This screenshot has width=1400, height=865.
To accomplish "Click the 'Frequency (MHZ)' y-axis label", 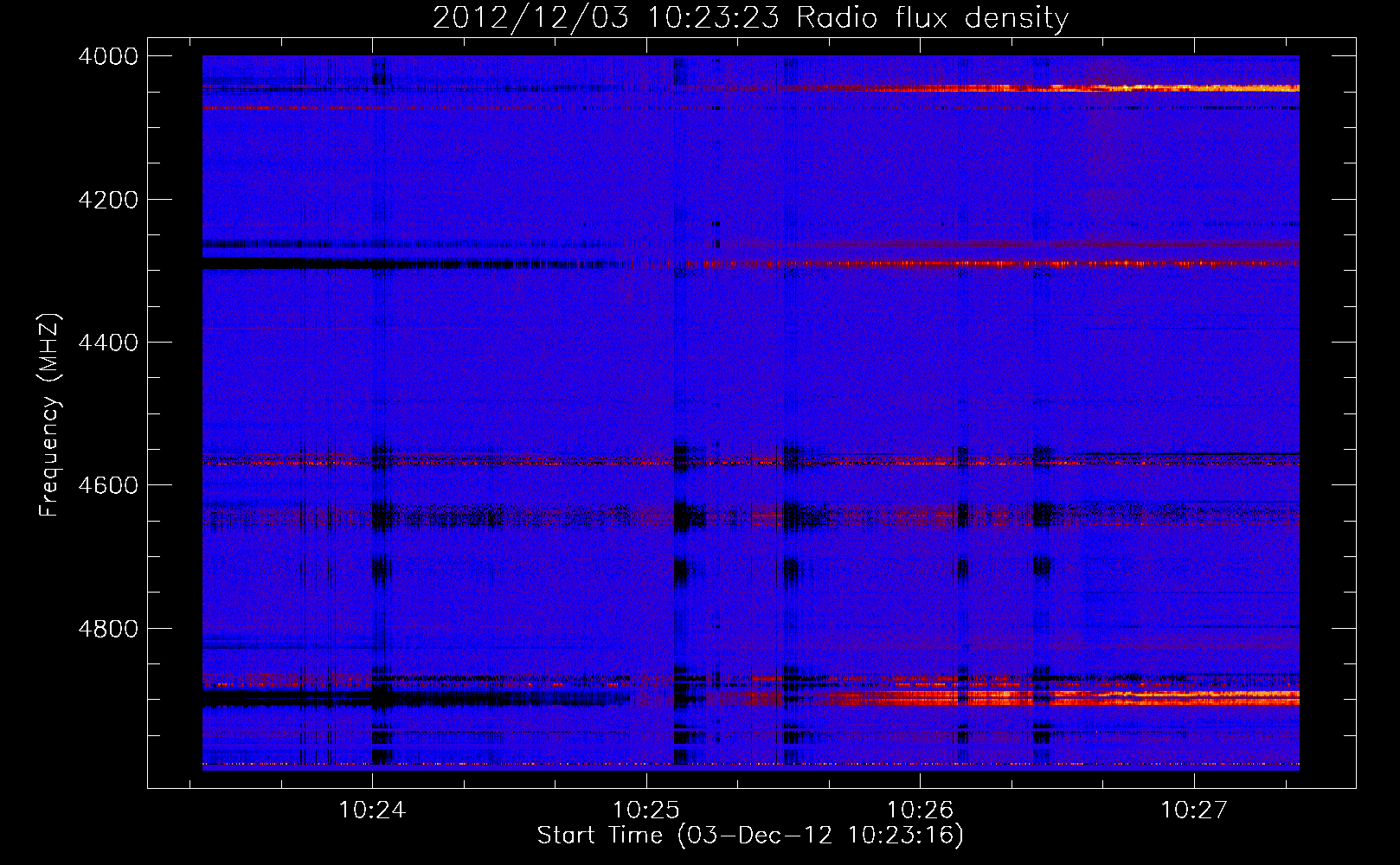I will pos(50,415).
